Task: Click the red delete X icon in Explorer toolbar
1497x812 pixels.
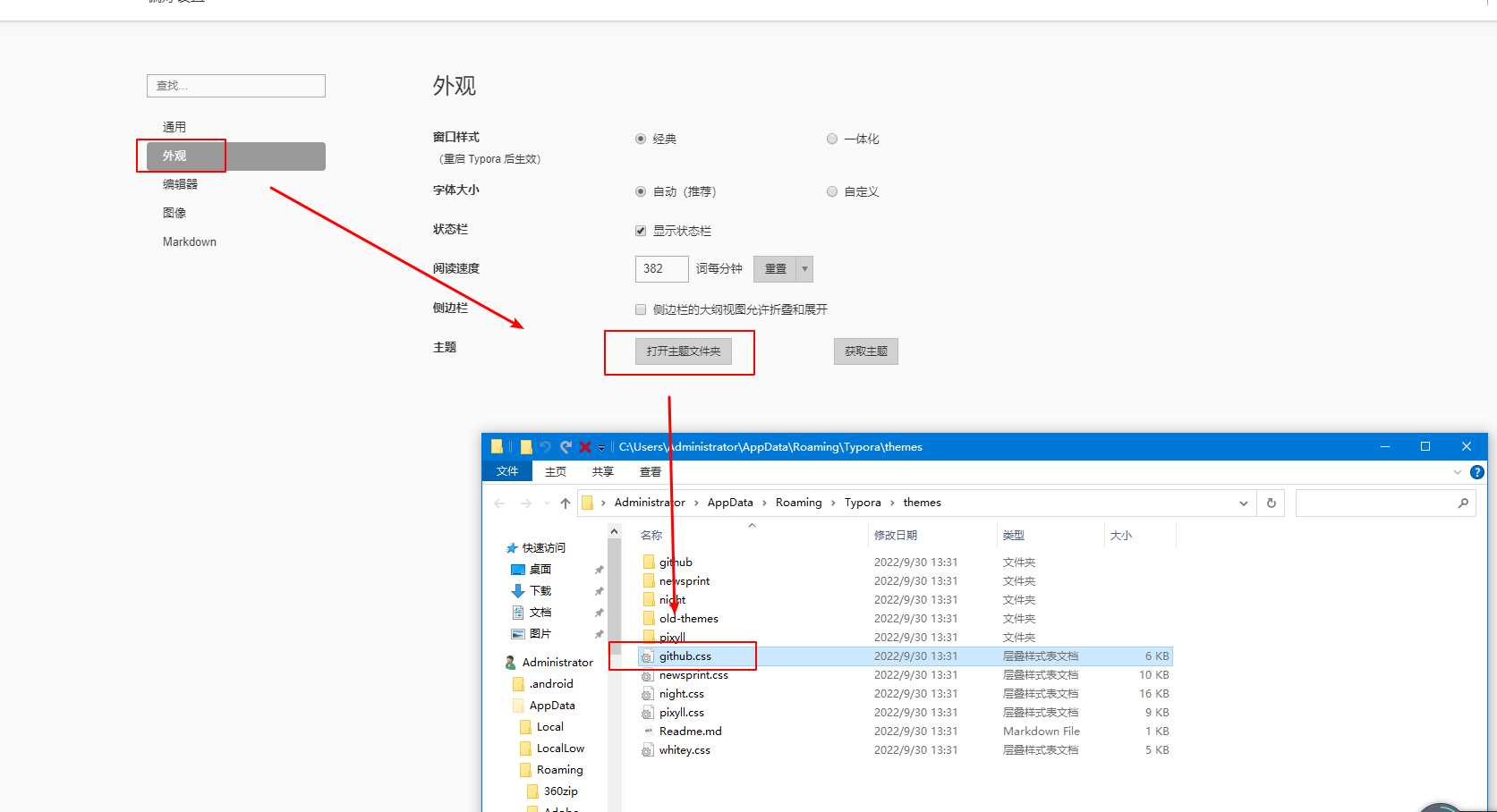Action: (585, 447)
